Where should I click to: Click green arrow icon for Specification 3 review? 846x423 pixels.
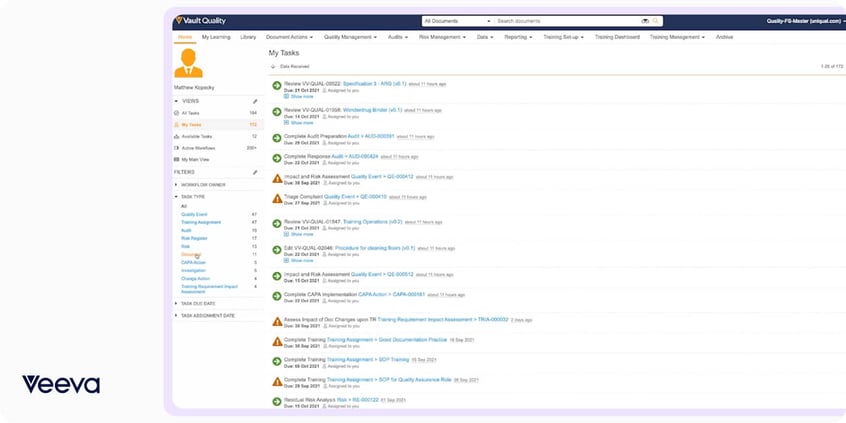[x=277, y=85]
